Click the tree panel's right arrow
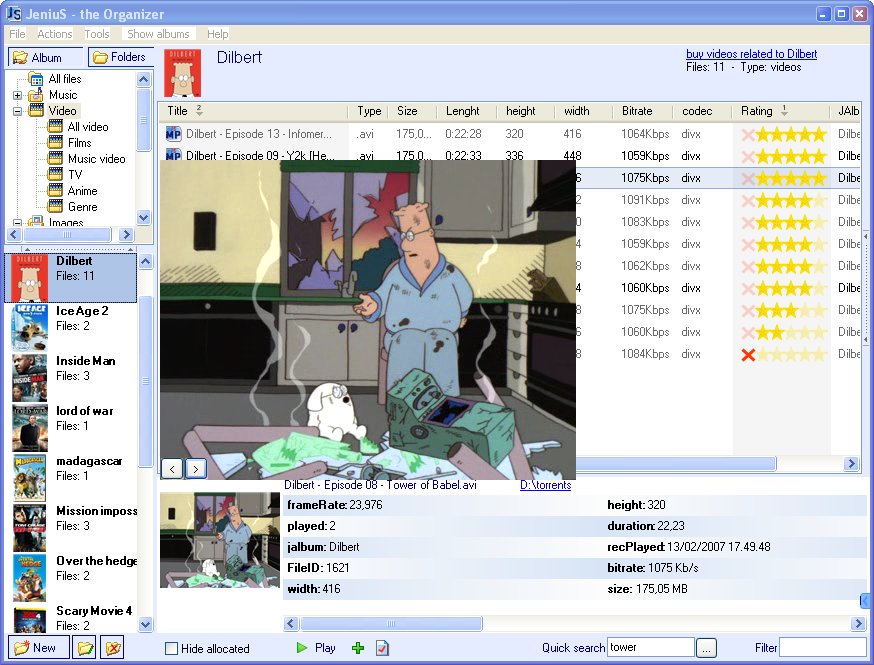This screenshot has width=874, height=665. [127, 235]
